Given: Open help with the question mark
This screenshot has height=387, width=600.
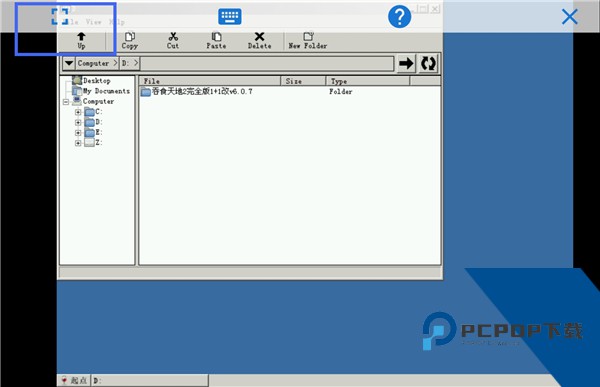Looking at the screenshot, I should point(399,16).
